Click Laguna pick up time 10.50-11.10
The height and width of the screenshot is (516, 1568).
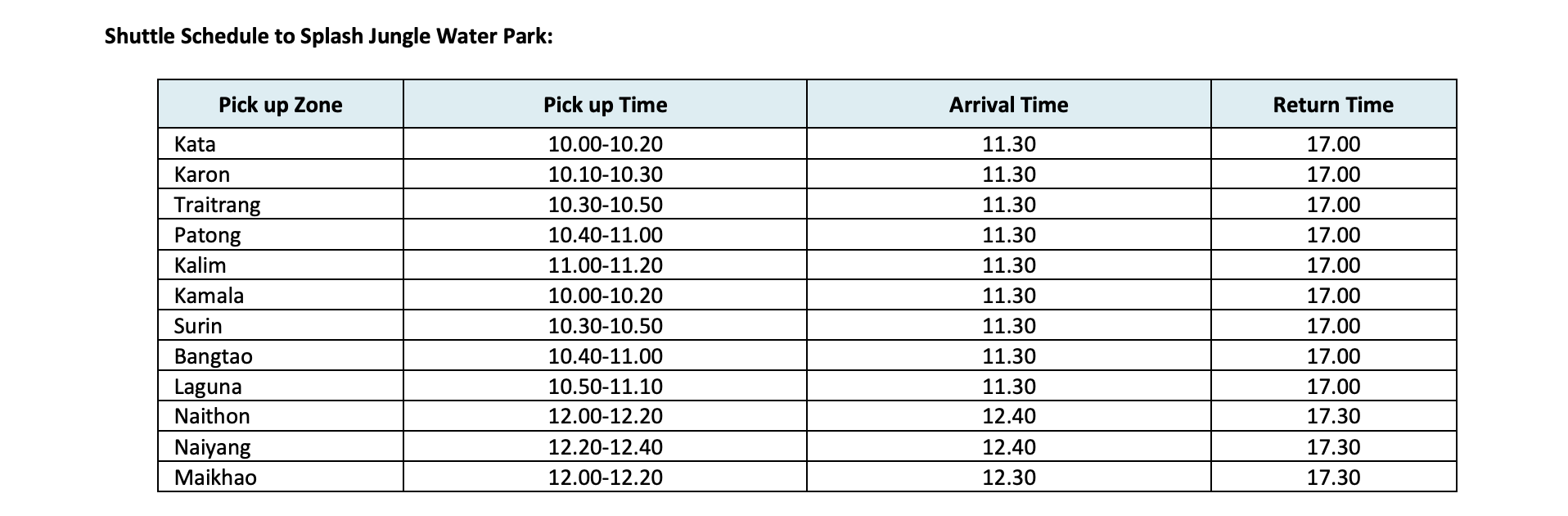tap(605, 387)
